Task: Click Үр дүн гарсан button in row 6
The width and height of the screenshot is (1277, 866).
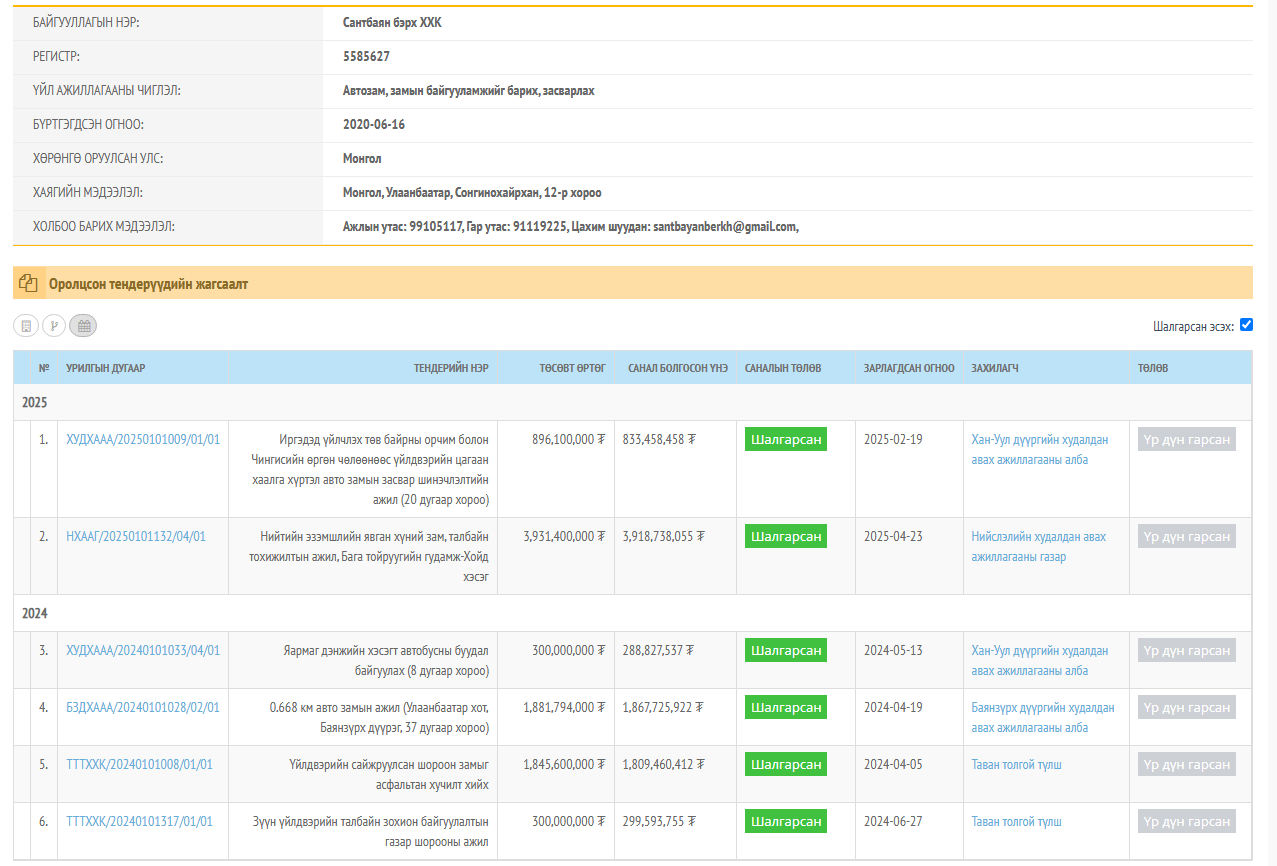Action: tap(1186, 821)
